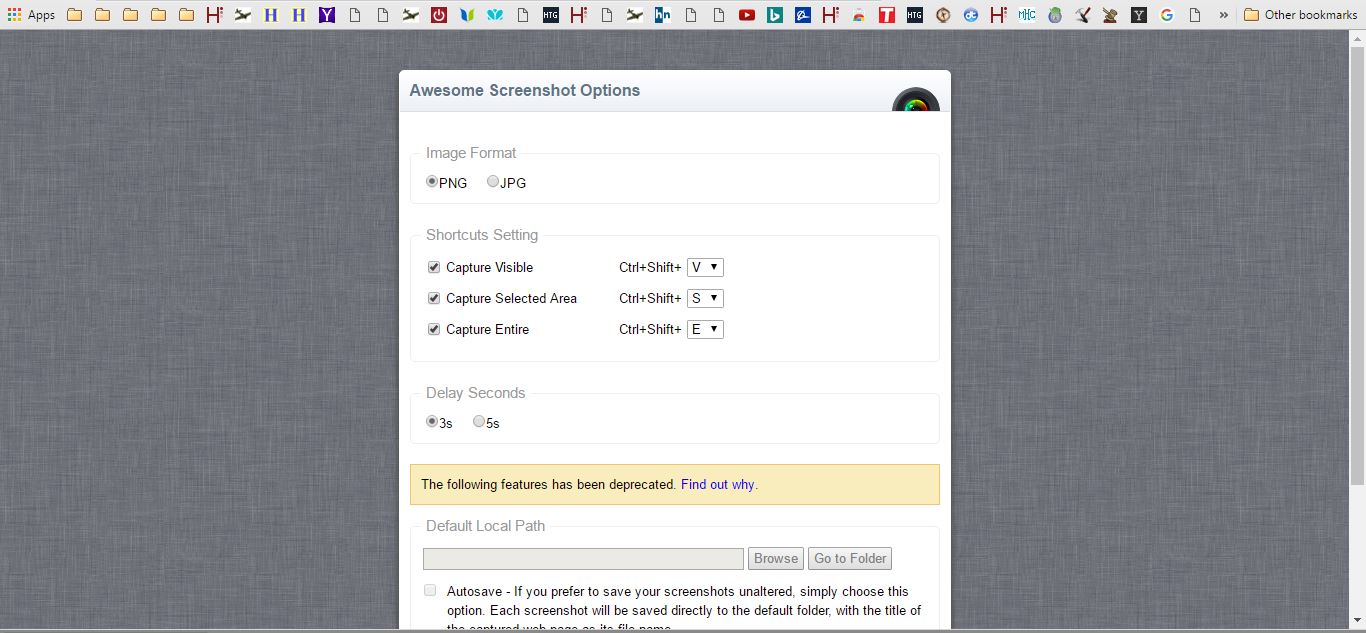Click the Find out why link
This screenshot has height=633, width=1366.
click(717, 484)
